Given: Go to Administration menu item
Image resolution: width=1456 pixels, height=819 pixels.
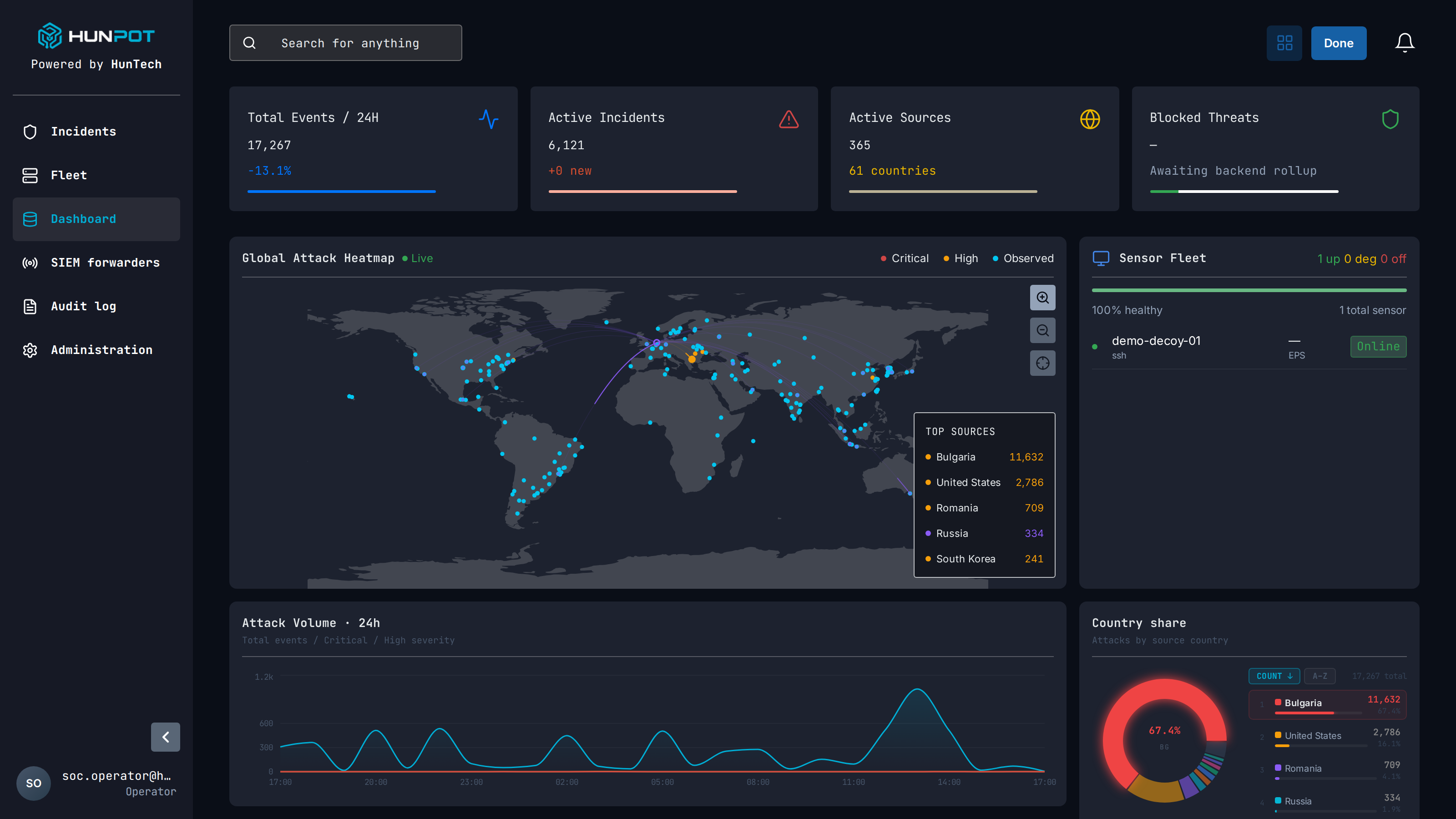Looking at the screenshot, I should click(x=96, y=350).
